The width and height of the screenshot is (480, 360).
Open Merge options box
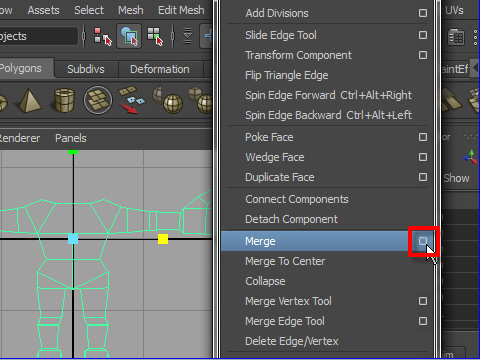423,241
